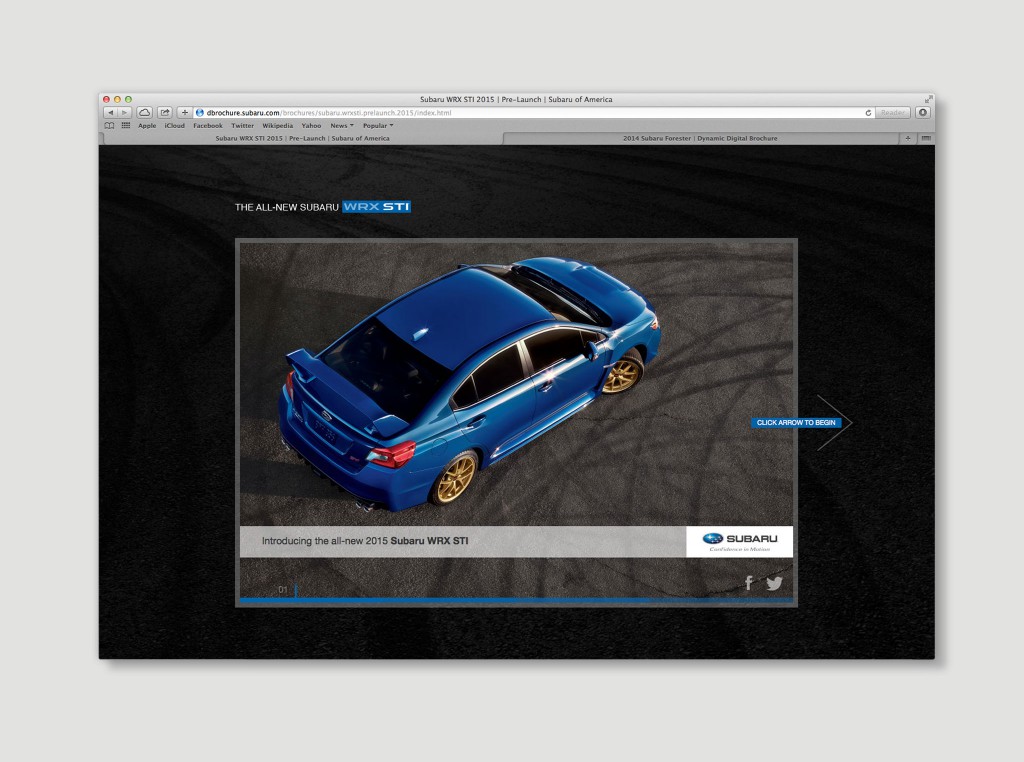Image resolution: width=1024 pixels, height=762 pixels.
Task: Add a bookmark with the plus button beside the address bar
Action: coord(185,113)
